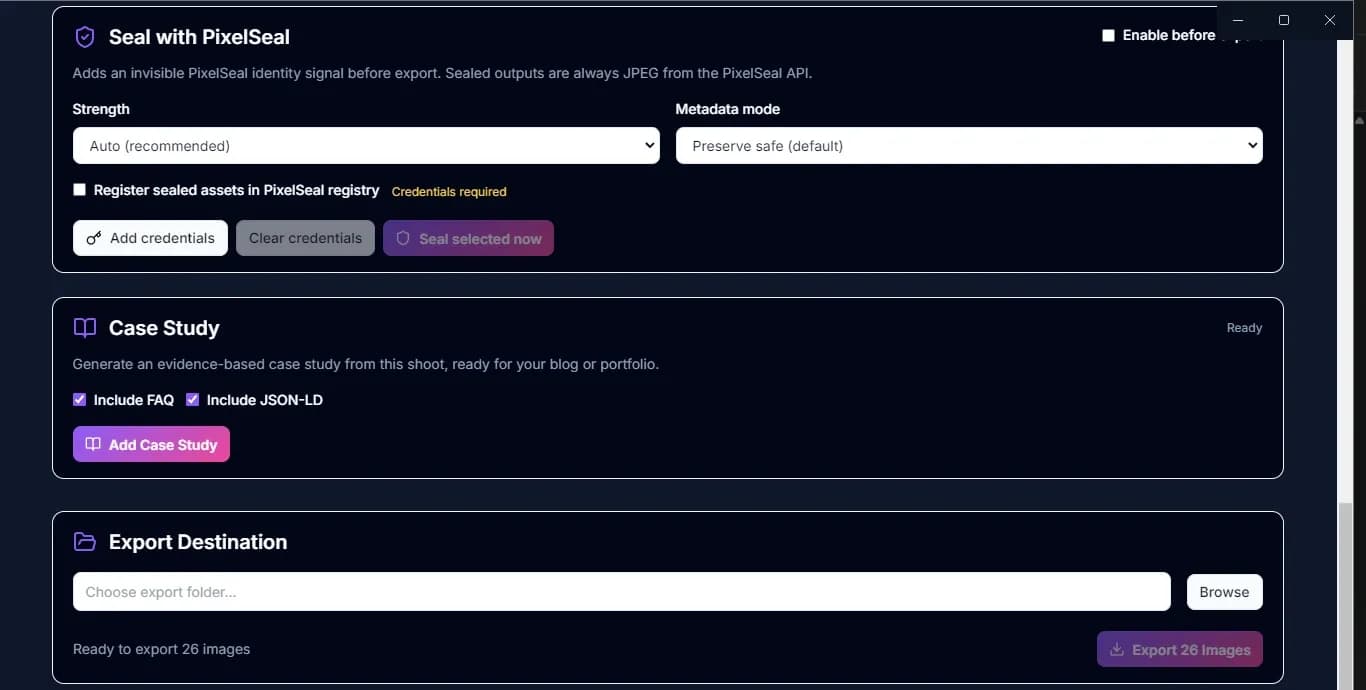Click the PixelSeal shield icon
The image size is (1366, 690).
coord(85,37)
